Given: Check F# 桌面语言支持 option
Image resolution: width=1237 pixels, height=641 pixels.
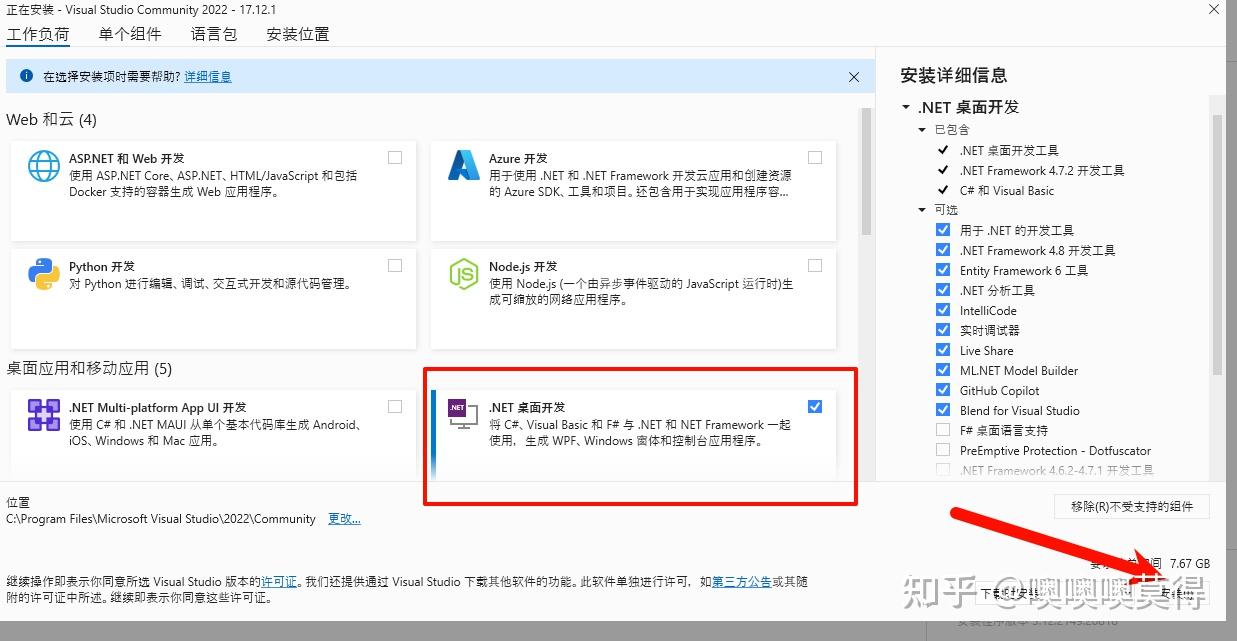Looking at the screenshot, I should click(x=943, y=430).
